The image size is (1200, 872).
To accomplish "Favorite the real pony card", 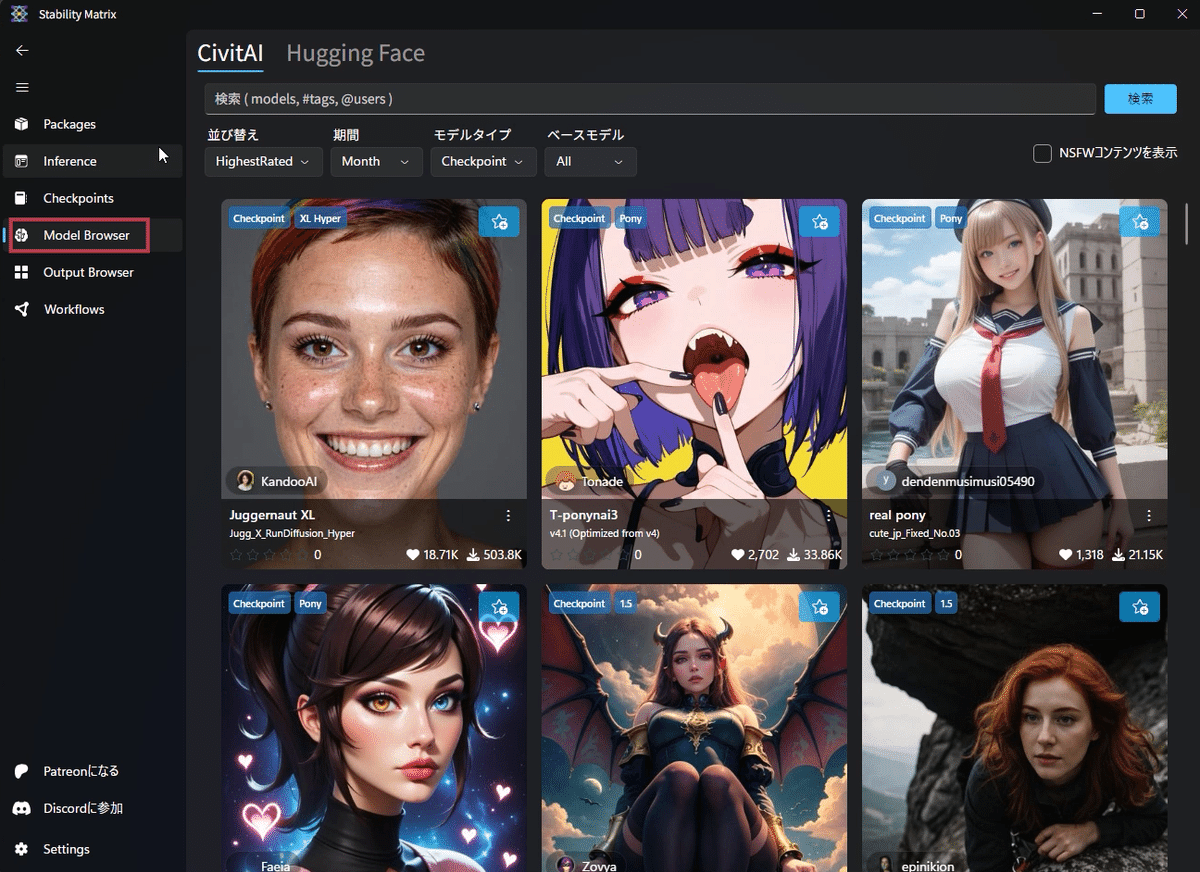I will (x=1139, y=221).
